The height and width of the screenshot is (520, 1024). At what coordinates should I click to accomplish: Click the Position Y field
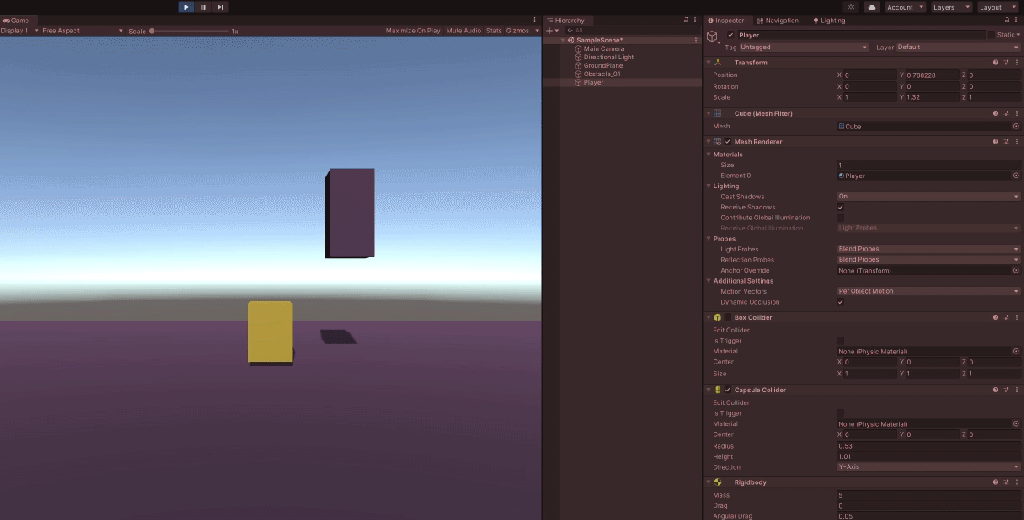(933, 75)
